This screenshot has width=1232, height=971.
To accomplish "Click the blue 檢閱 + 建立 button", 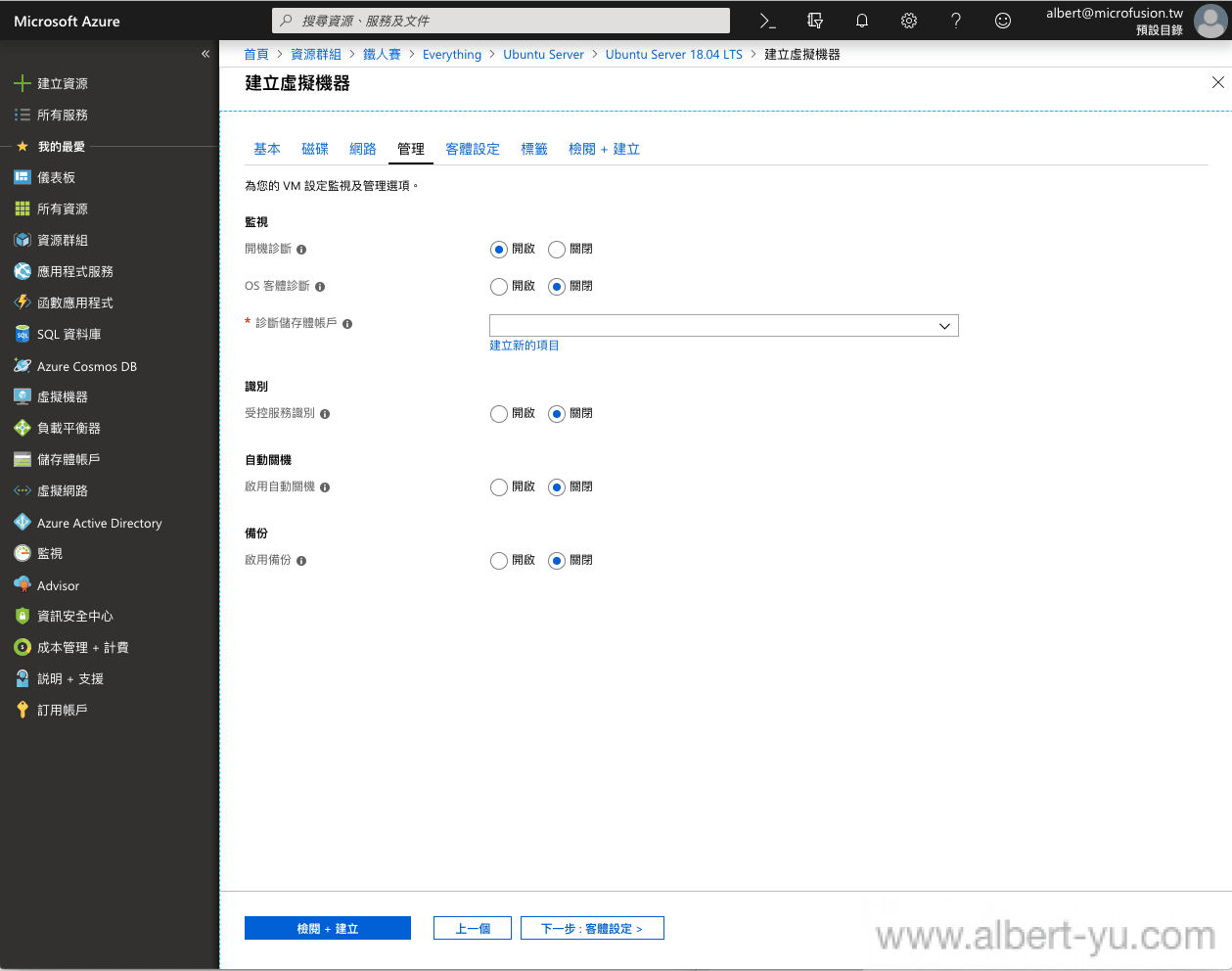I will point(328,928).
